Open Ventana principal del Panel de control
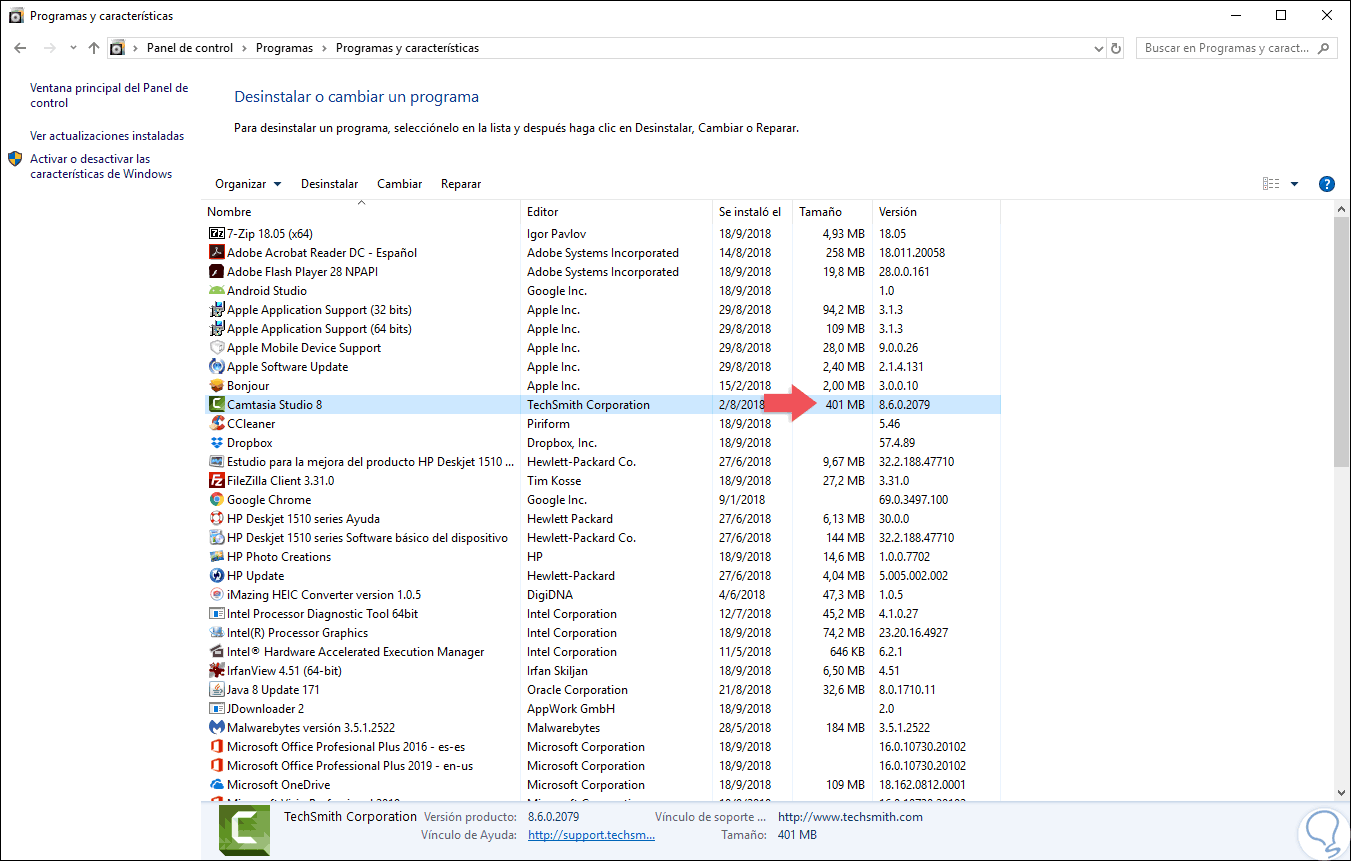Screen dimensions: 1351x861 pos(109,95)
